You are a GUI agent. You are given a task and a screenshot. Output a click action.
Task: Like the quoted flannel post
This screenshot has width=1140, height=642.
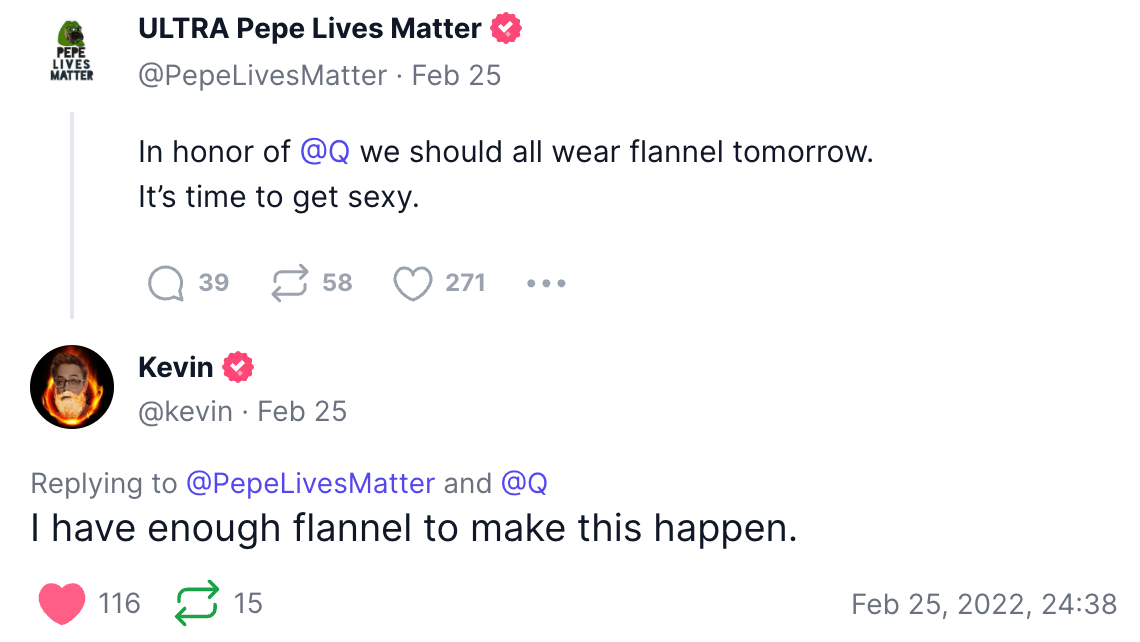click(412, 284)
